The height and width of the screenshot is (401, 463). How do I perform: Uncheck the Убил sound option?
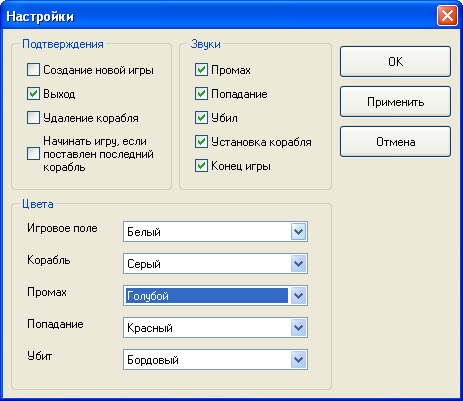pos(201,118)
